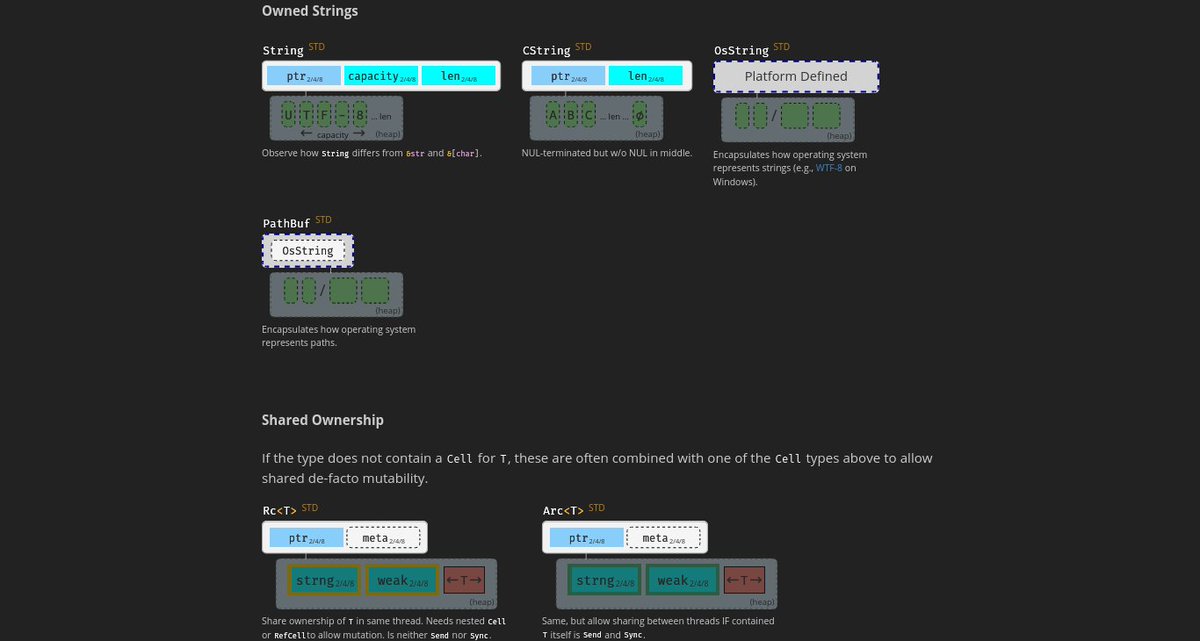Screen dimensions: 1200x641
Task: Click the Platform Defined box under OsString
Action: tap(796, 76)
